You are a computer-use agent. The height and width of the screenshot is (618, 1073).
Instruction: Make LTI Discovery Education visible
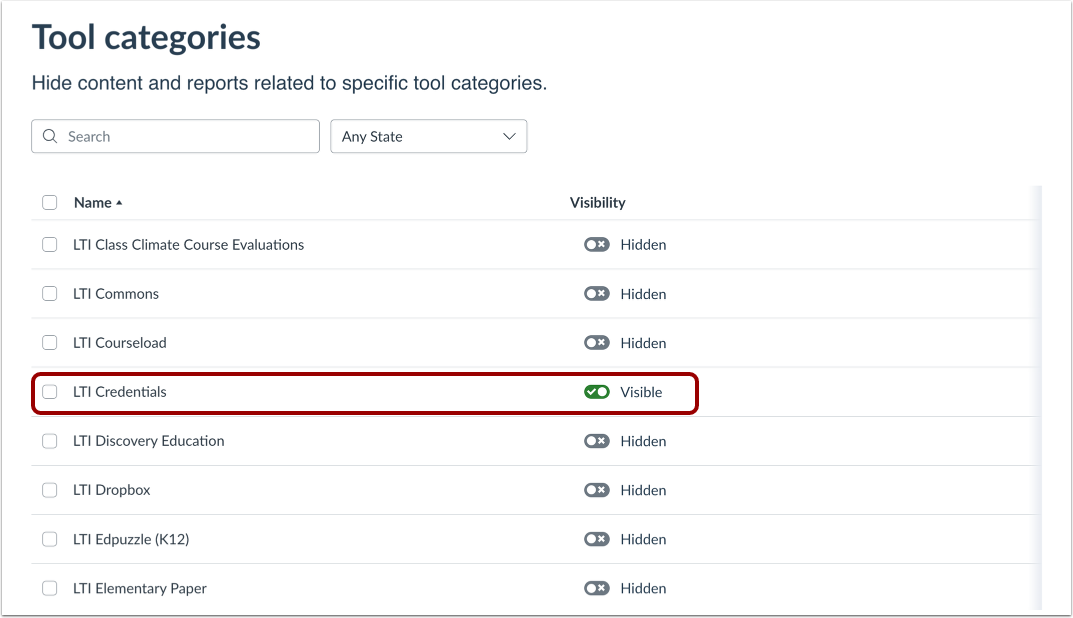(x=596, y=441)
